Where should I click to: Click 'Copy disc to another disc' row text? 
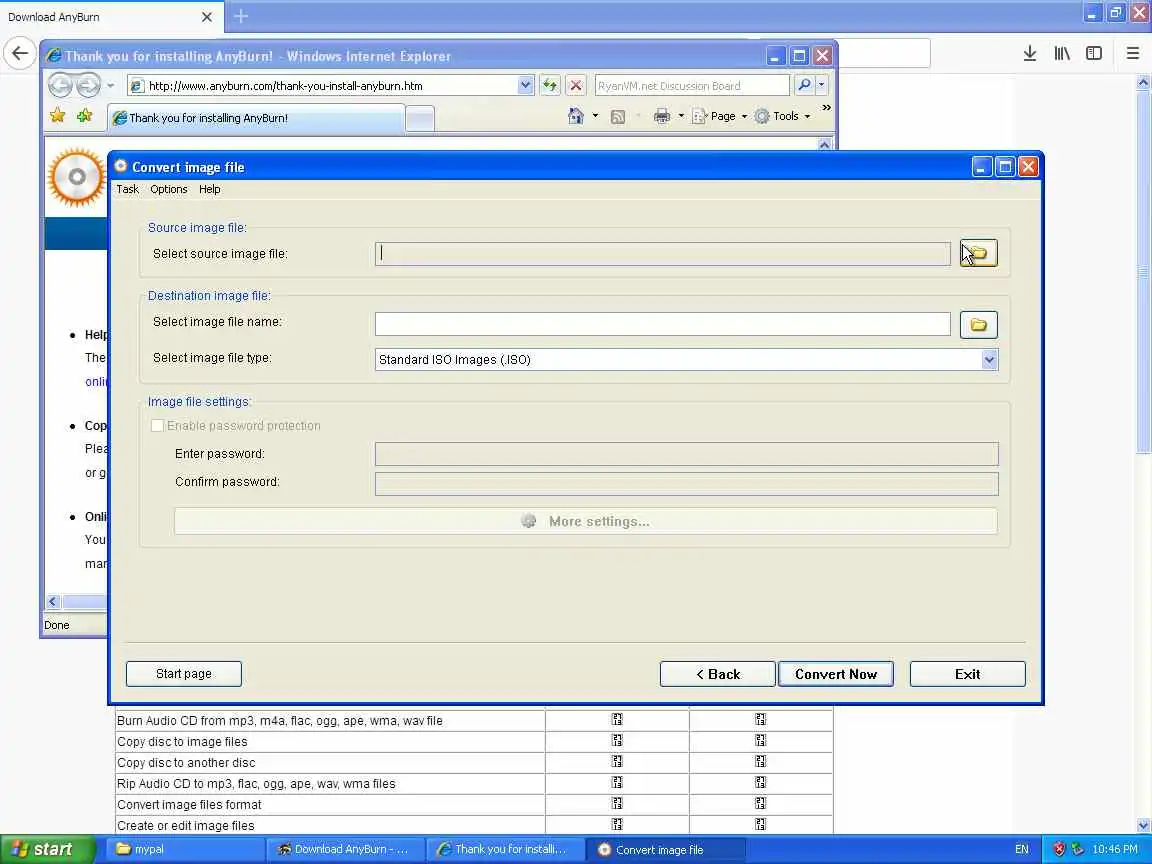(186, 763)
